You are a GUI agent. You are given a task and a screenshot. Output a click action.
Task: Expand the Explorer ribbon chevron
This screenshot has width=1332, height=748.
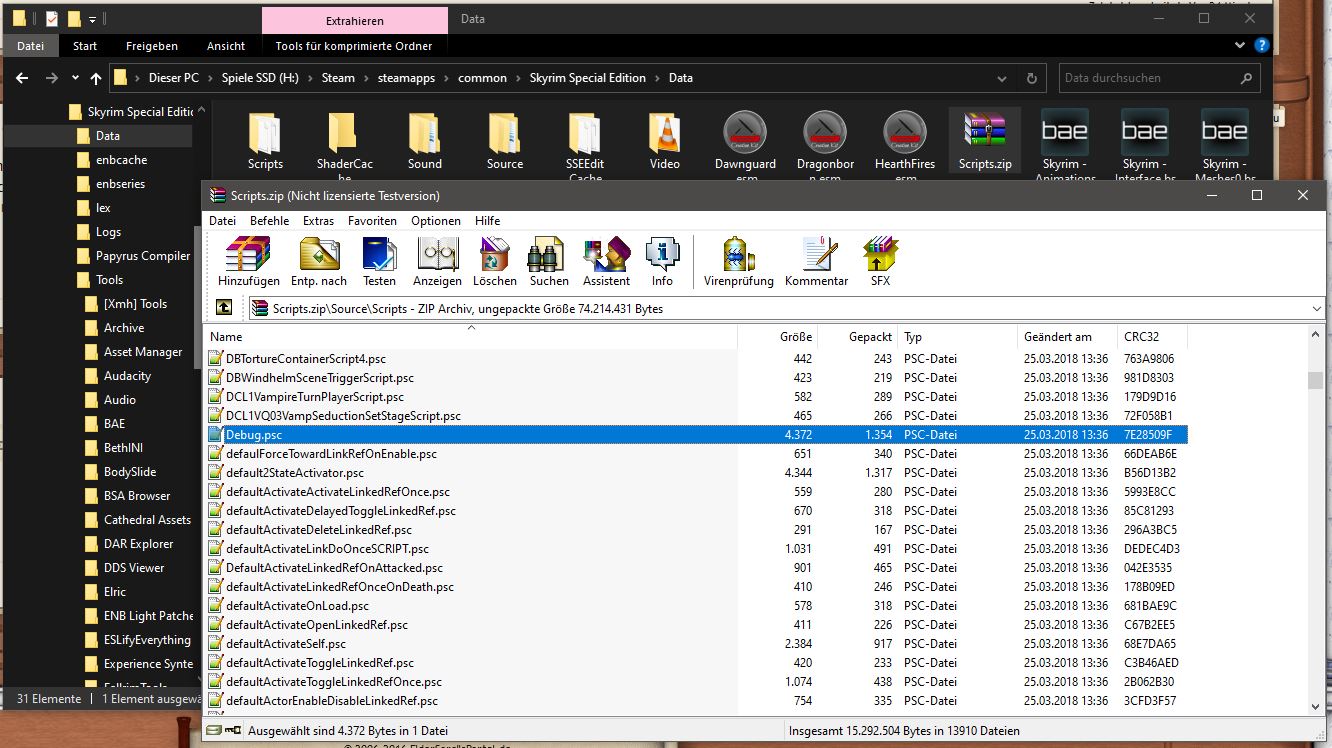click(x=1242, y=45)
